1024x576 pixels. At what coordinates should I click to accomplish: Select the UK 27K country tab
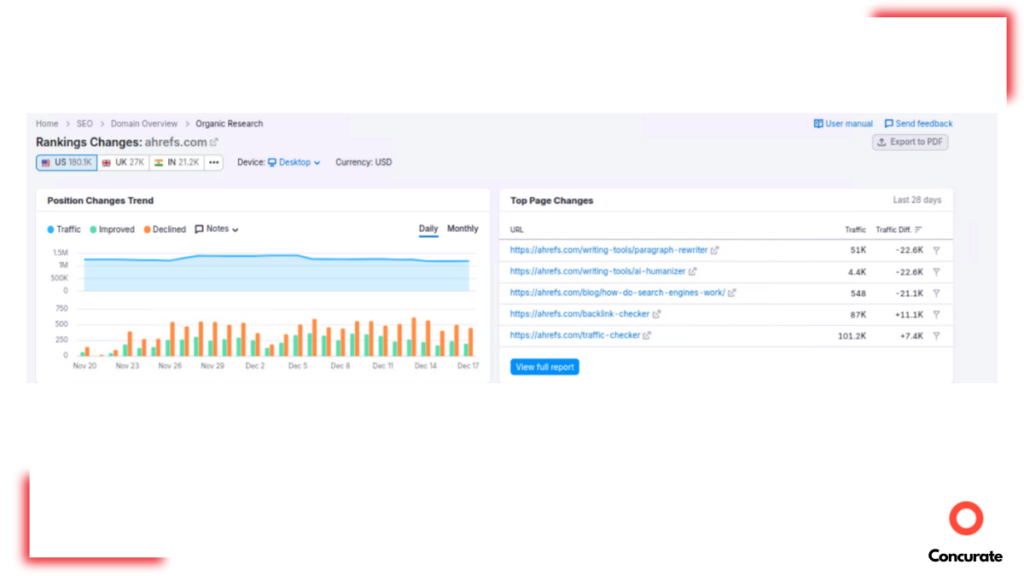pos(123,162)
